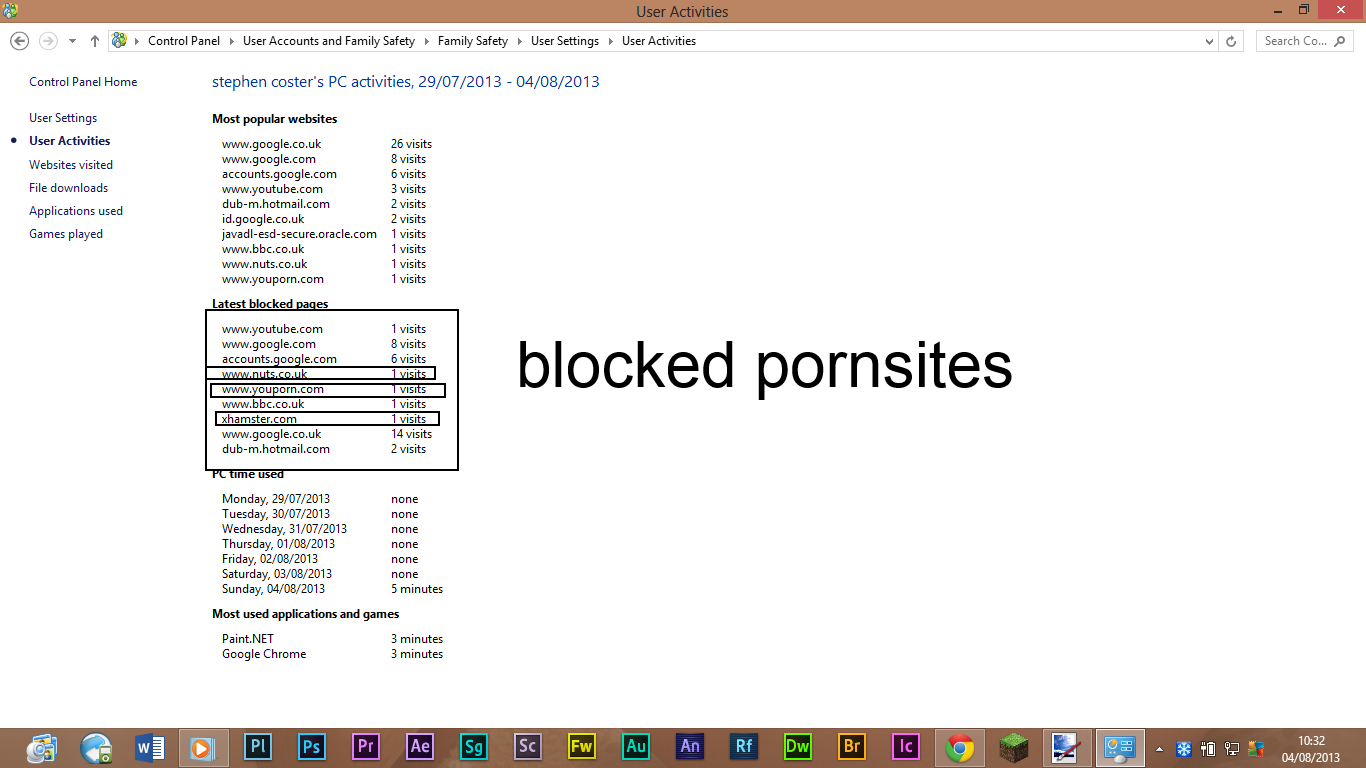Click the first pinned taskbar icon
The width and height of the screenshot is (1366, 768).
click(42, 746)
